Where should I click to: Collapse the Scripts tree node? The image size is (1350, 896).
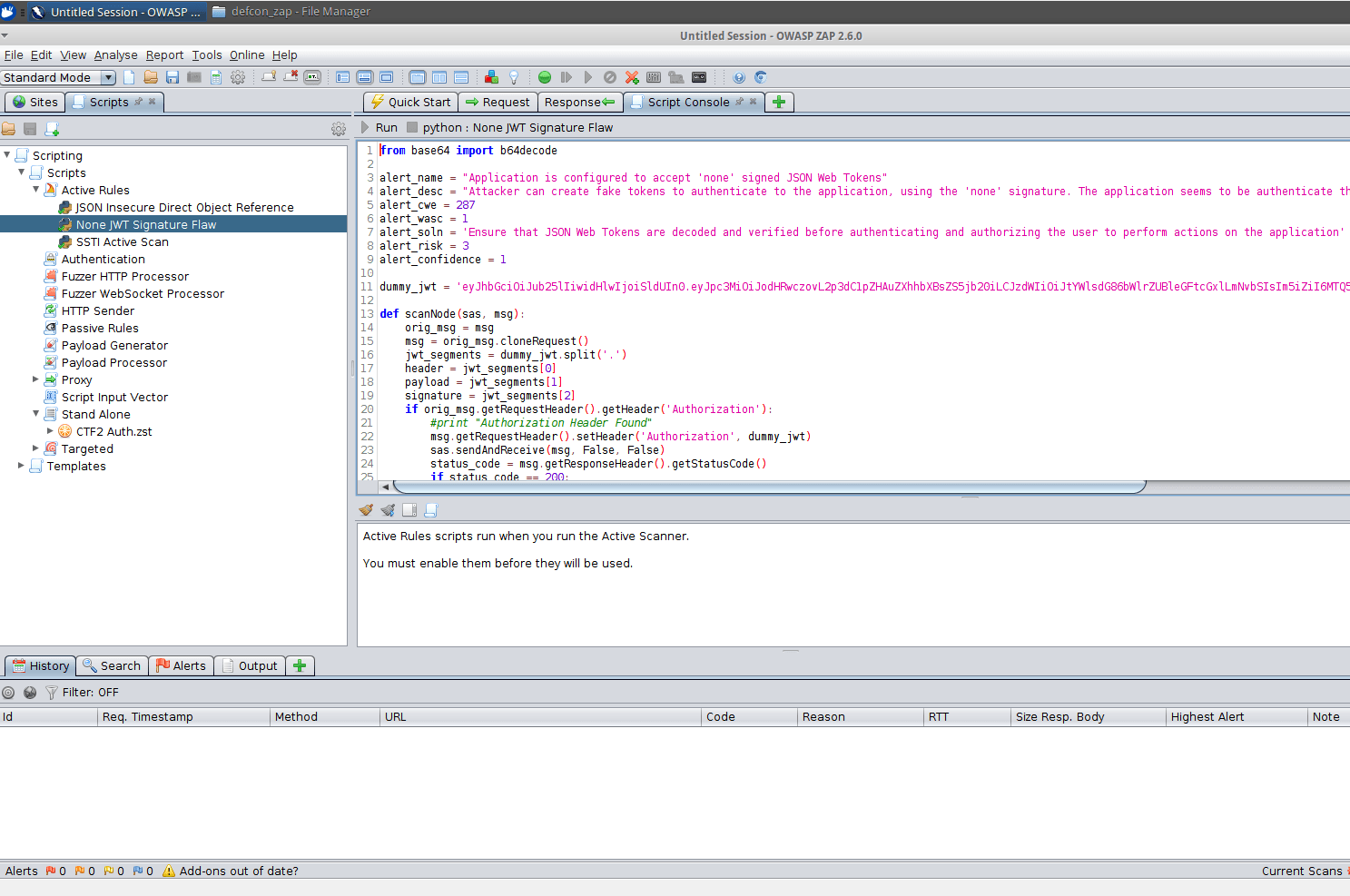click(22, 172)
